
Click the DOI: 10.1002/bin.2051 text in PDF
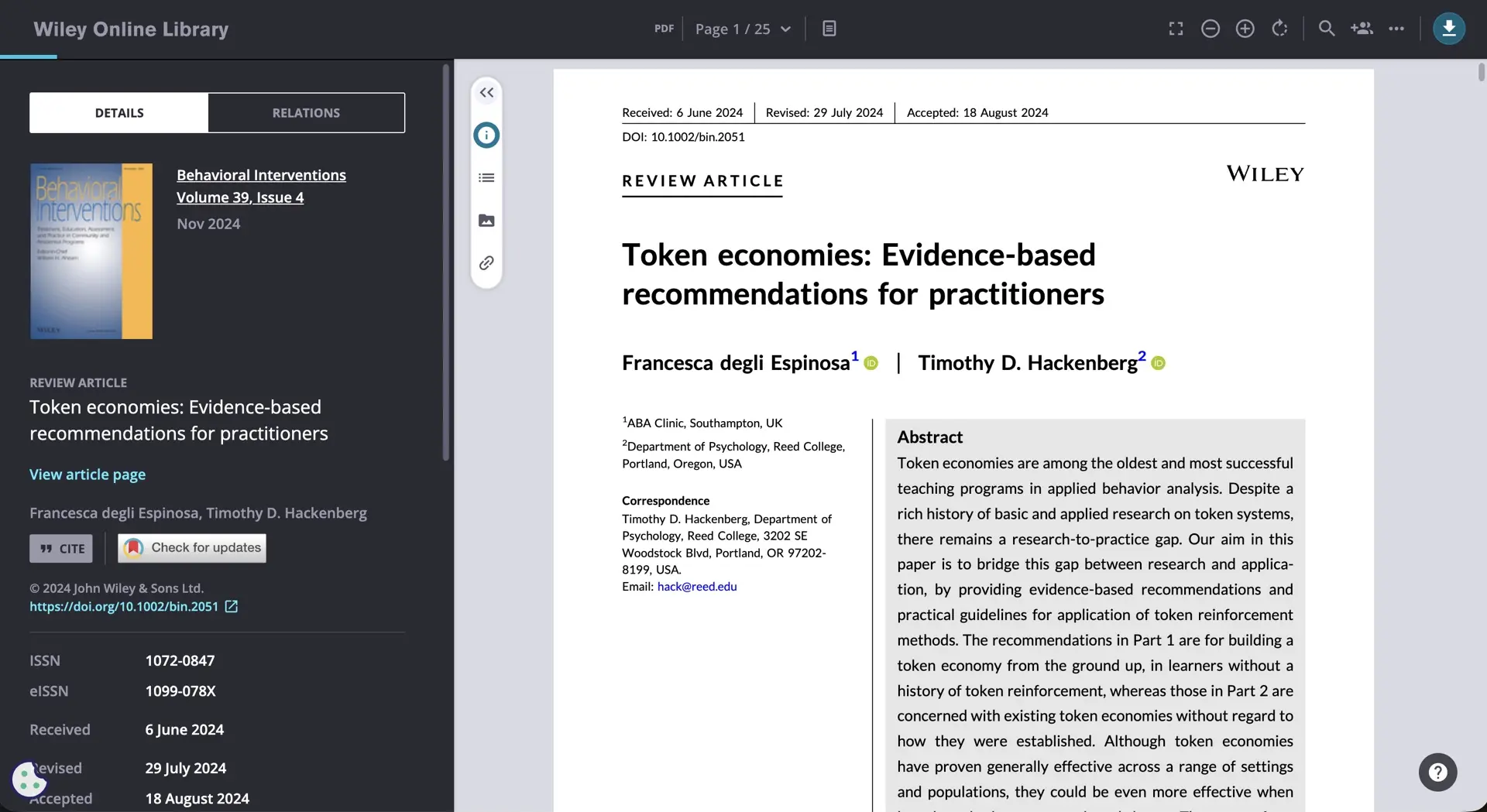click(683, 137)
